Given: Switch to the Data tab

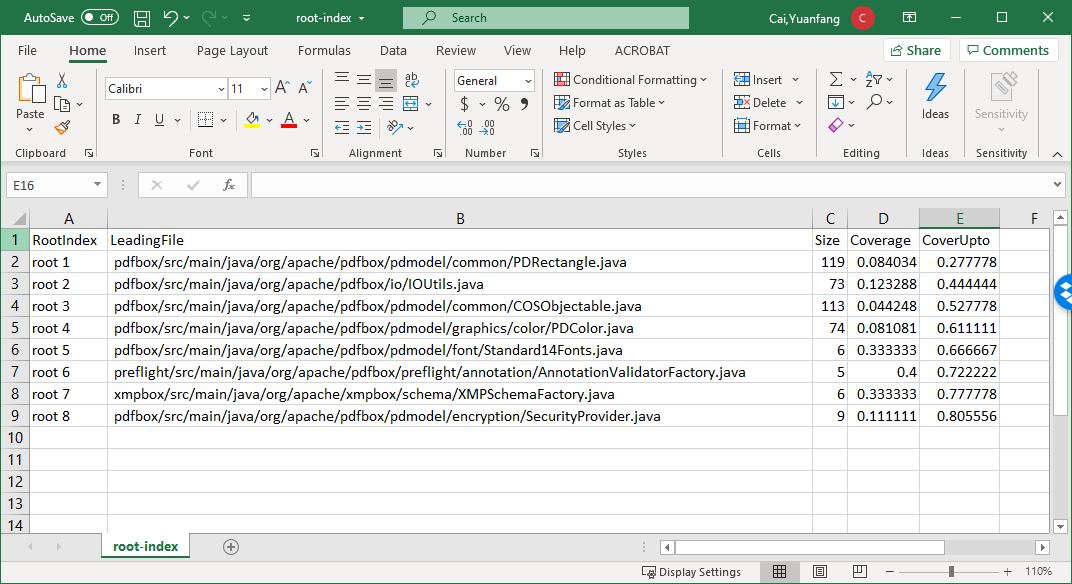Looking at the screenshot, I should [x=393, y=51].
